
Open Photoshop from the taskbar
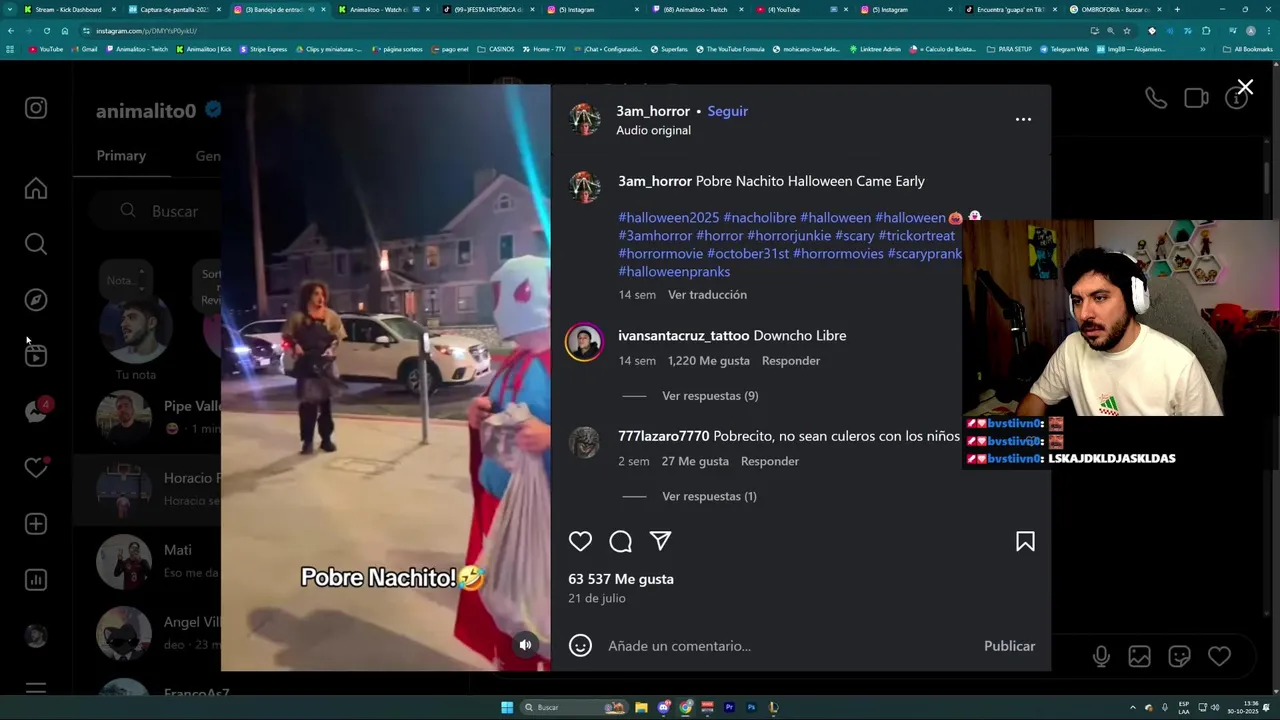coord(751,707)
